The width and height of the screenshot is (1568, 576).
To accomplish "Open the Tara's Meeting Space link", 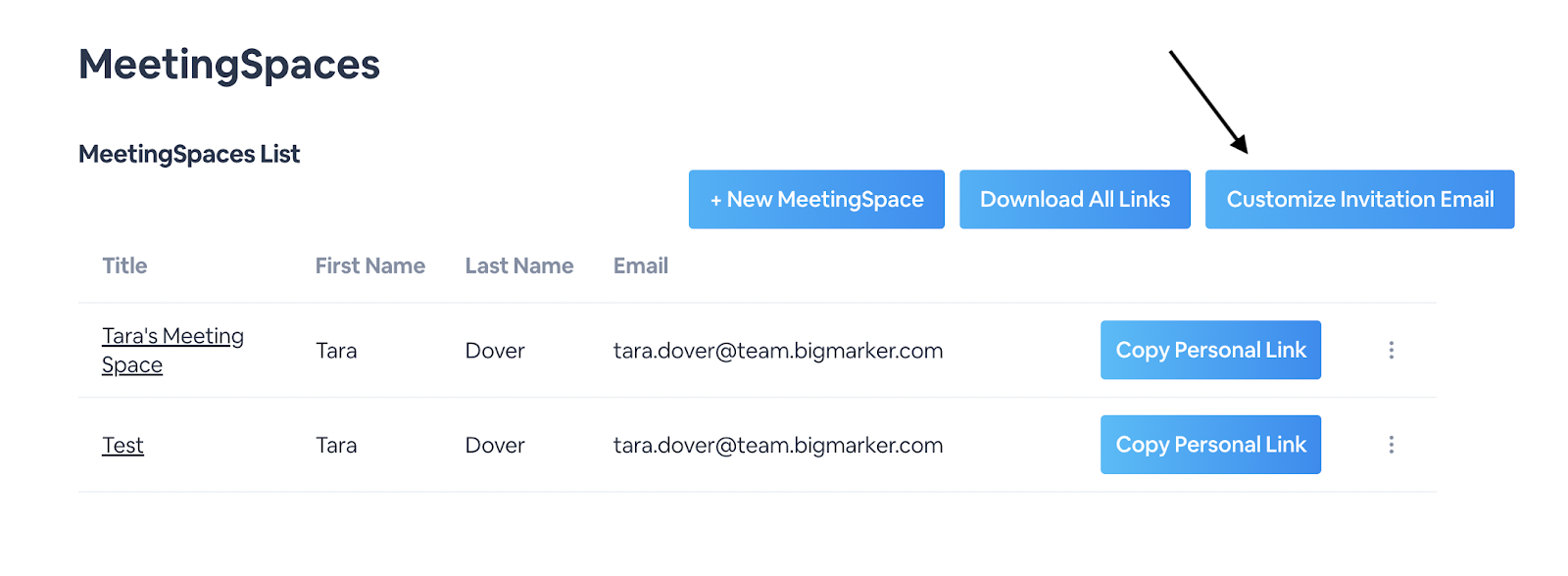I will click(x=172, y=351).
